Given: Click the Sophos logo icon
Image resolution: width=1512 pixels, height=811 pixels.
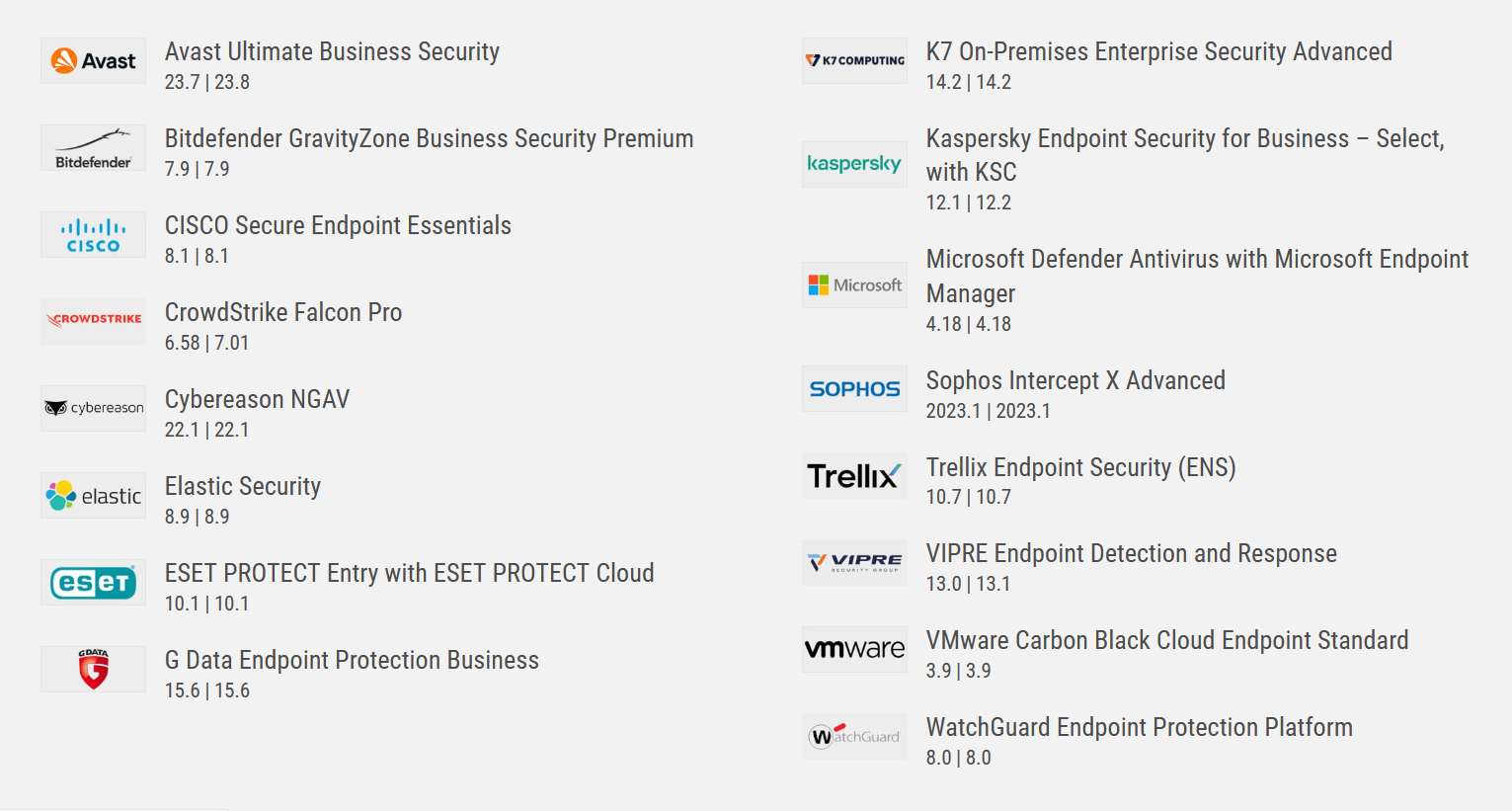Looking at the screenshot, I should [x=854, y=389].
